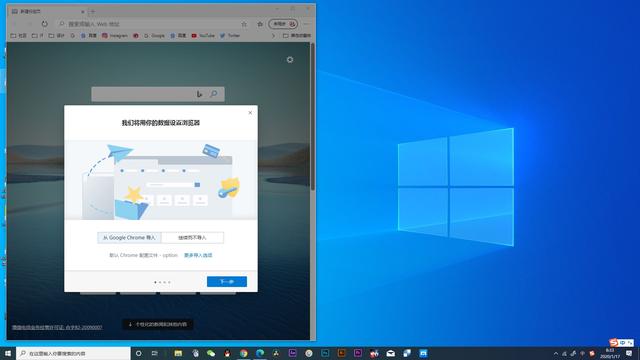Click the taskbar clock and date
Screen dimensions: 640x360
tap(610, 353)
